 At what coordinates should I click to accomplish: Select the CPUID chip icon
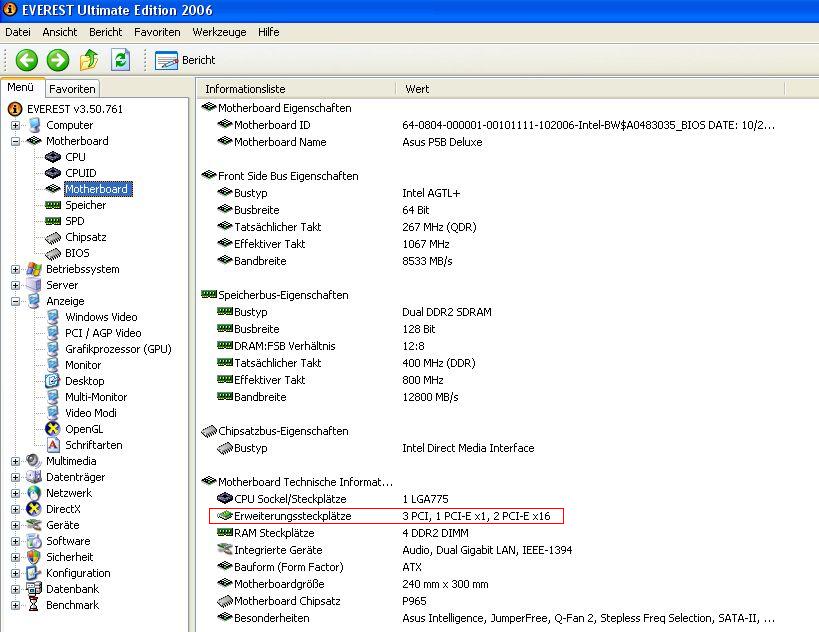point(53,173)
